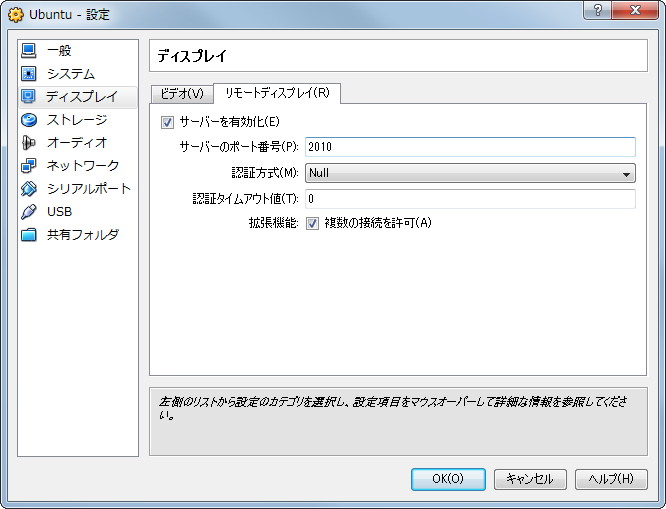Click the ストレージ disc icon
The width and height of the screenshot is (666, 509).
point(29,120)
